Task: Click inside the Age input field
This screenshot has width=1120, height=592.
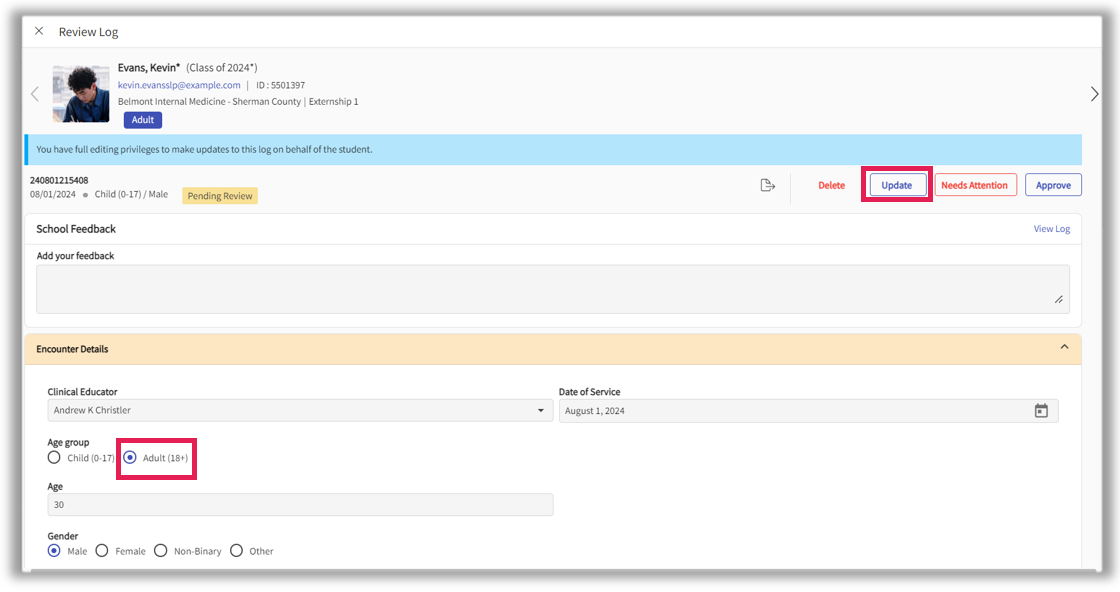Action: click(300, 504)
